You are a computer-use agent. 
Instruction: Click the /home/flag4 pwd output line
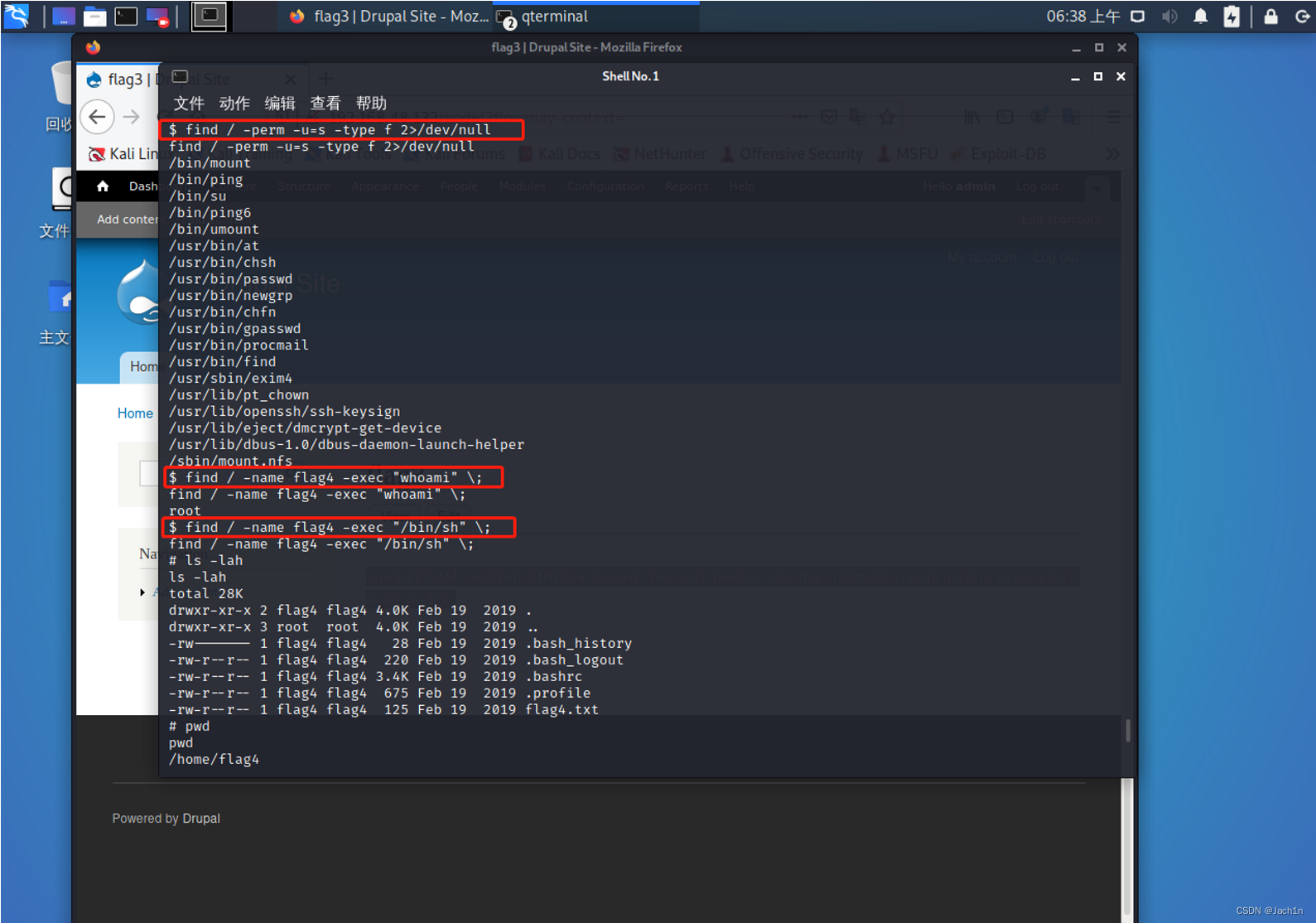214,760
